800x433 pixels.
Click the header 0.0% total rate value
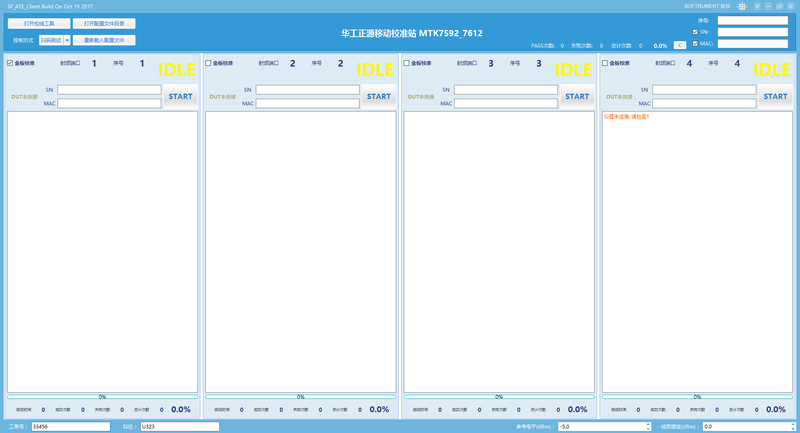pos(660,46)
